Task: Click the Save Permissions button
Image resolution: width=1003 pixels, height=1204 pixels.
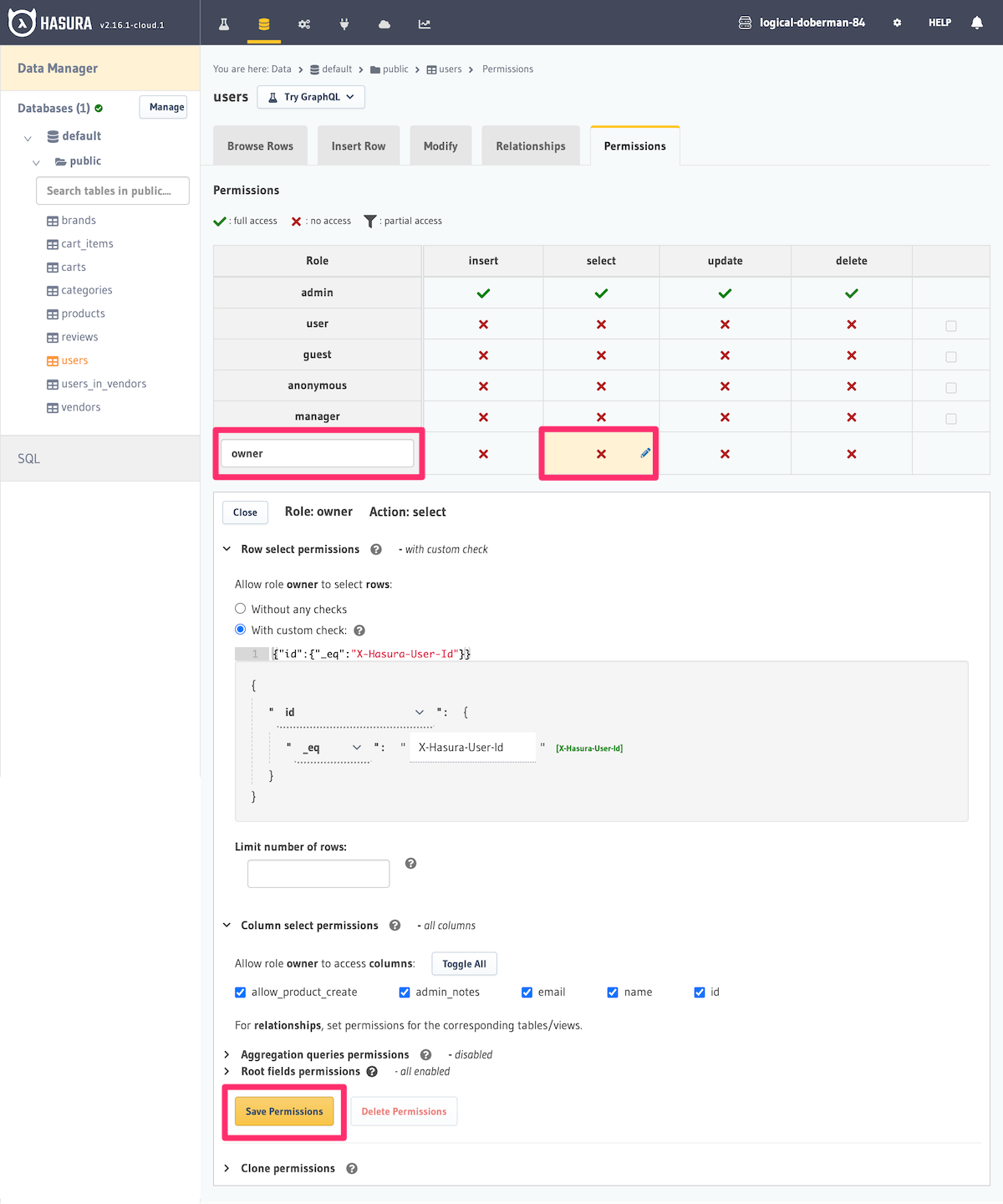Action: click(284, 1111)
